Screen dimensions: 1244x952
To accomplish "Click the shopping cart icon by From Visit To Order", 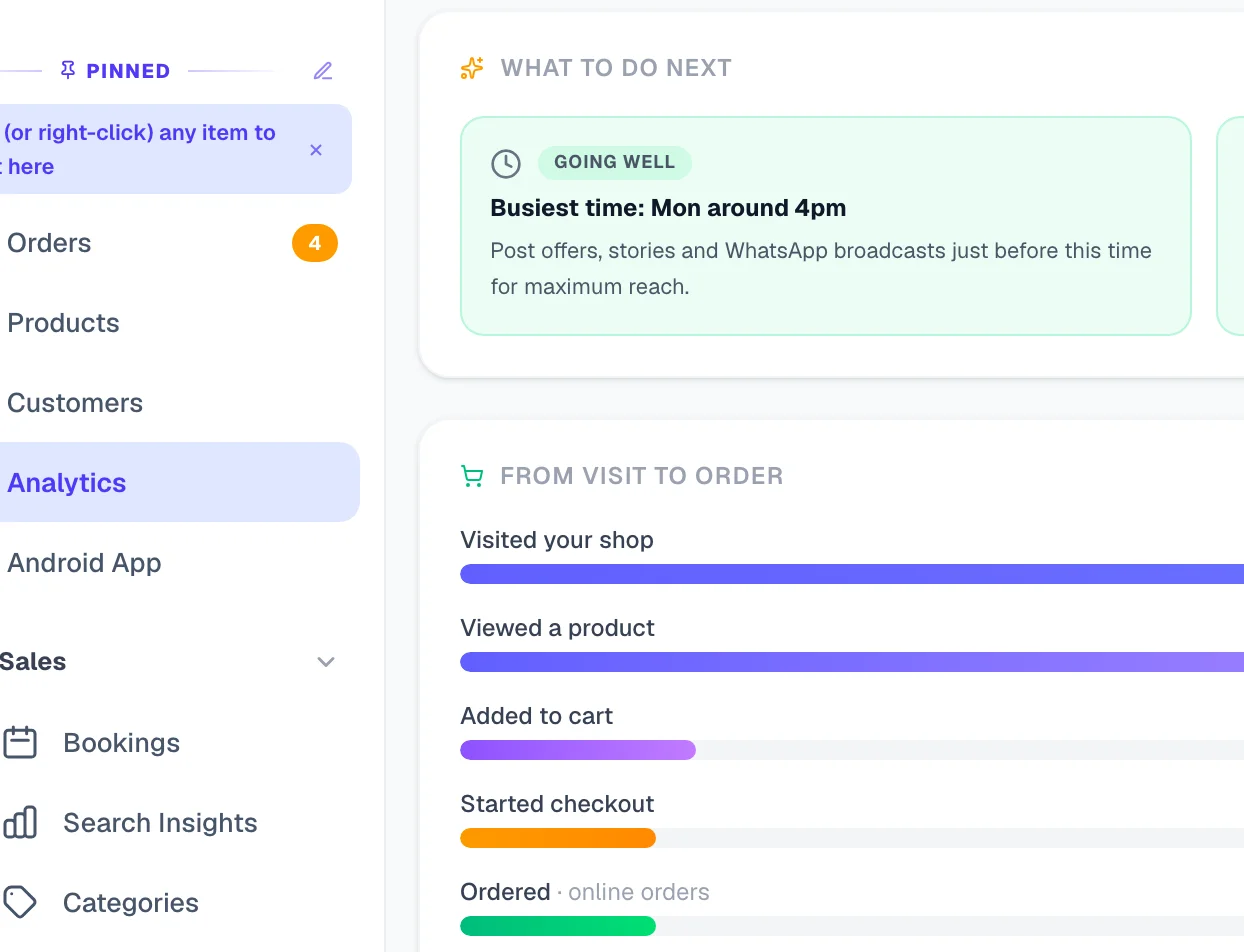I will (x=472, y=476).
